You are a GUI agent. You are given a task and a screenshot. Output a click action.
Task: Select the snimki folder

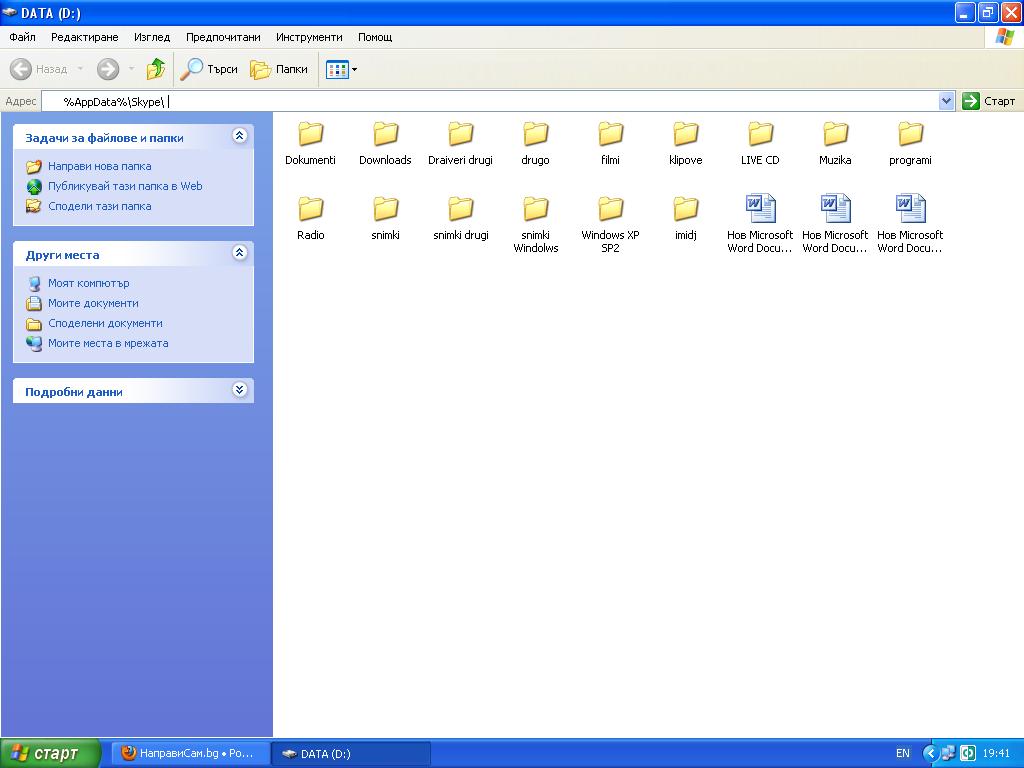coord(385,218)
